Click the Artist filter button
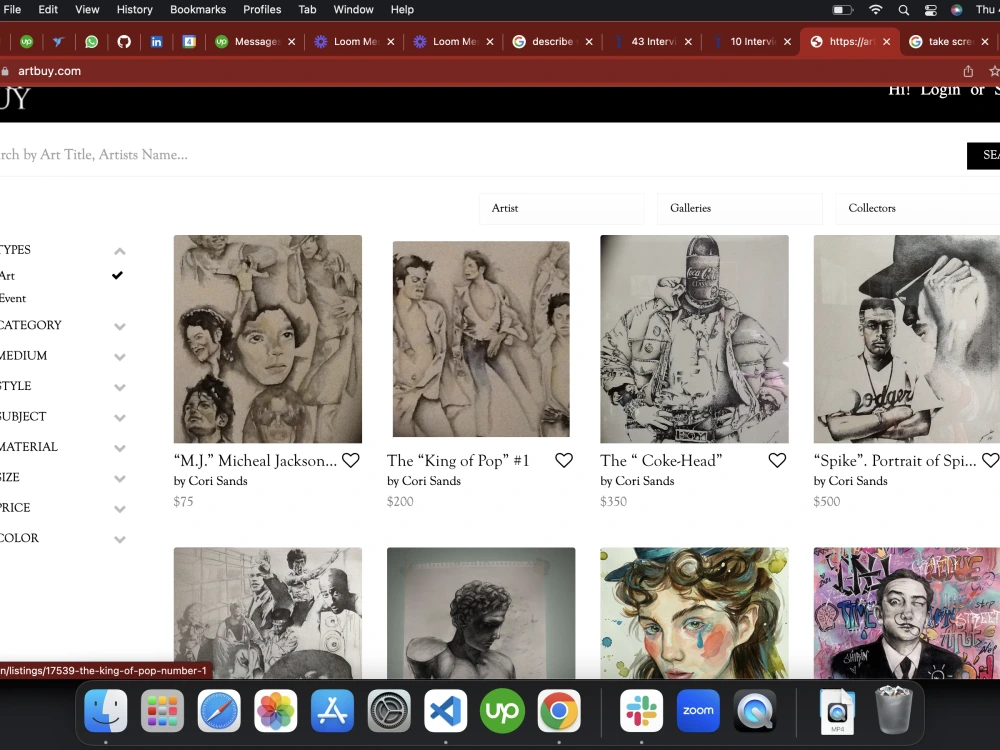Screen dimensions: 1000x750 coord(561,208)
